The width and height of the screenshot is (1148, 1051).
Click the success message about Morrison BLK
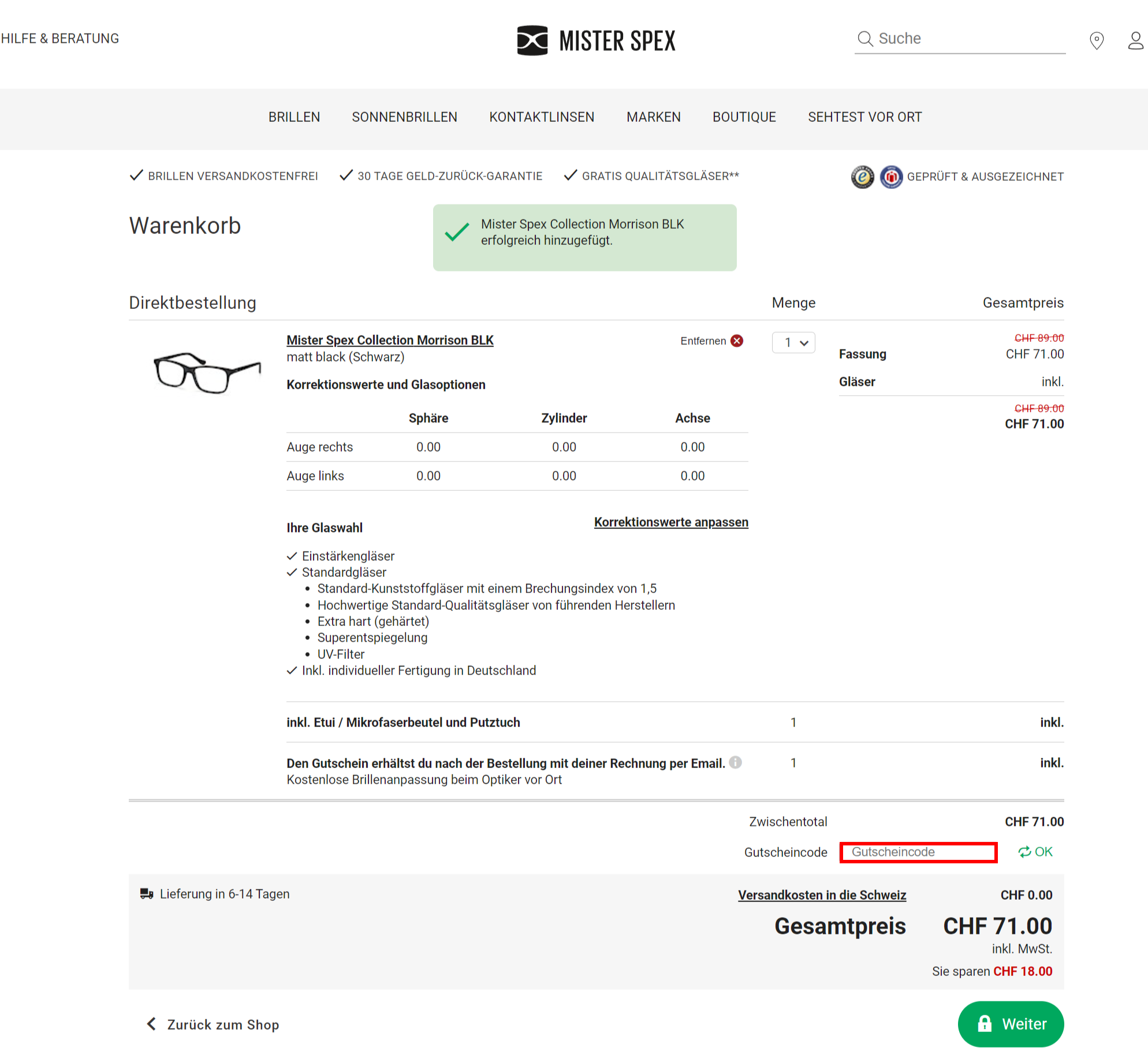coord(584,237)
